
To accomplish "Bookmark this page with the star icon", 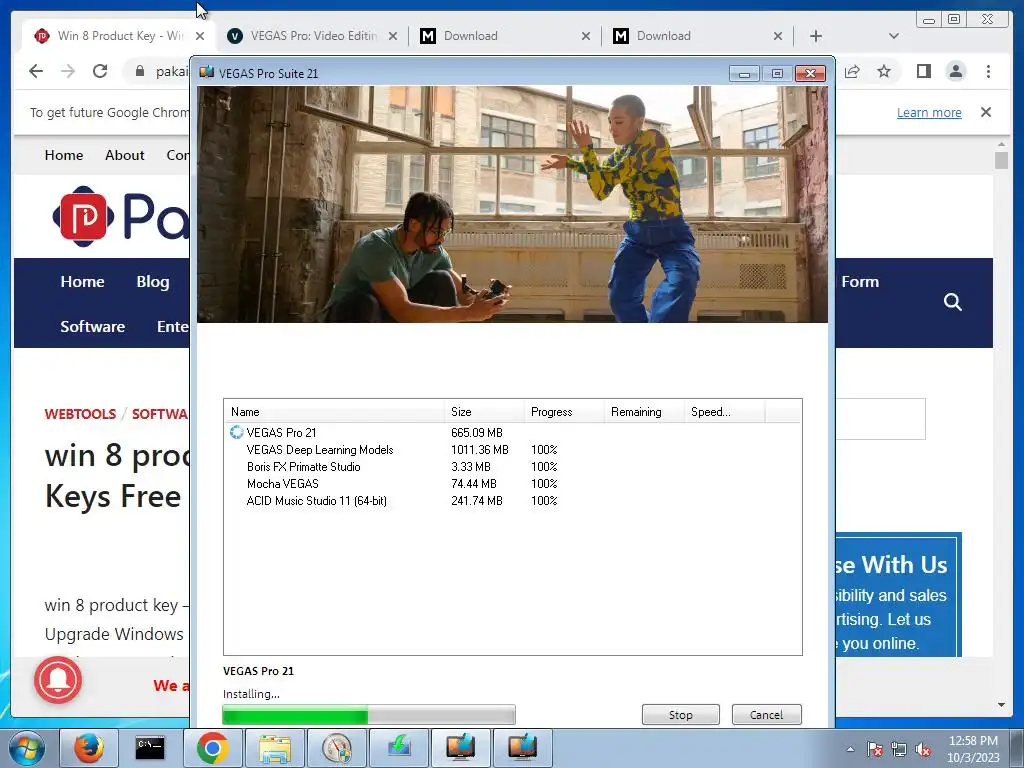I will coord(884,71).
